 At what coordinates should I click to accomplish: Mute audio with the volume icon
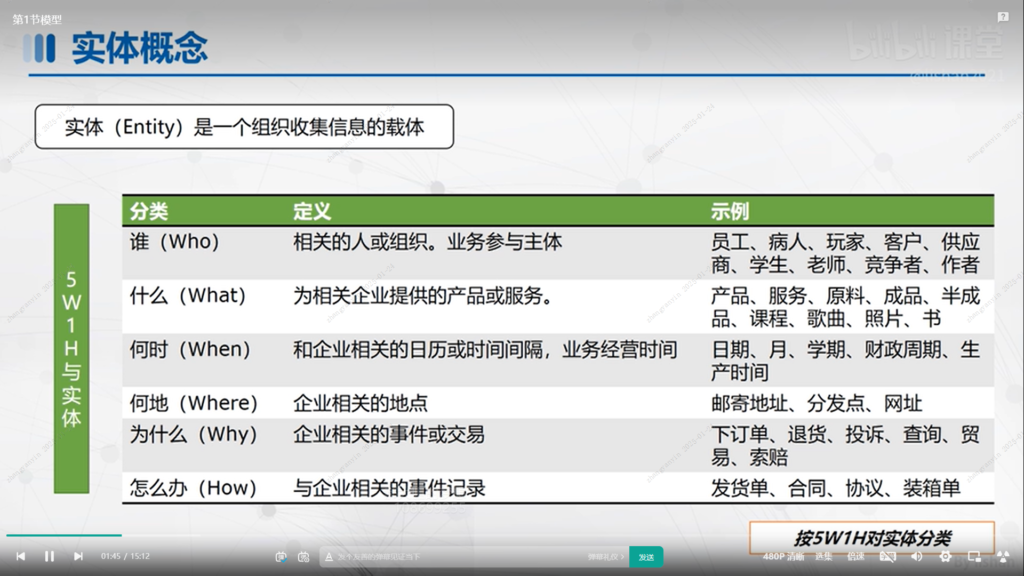click(x=917, y=556)
